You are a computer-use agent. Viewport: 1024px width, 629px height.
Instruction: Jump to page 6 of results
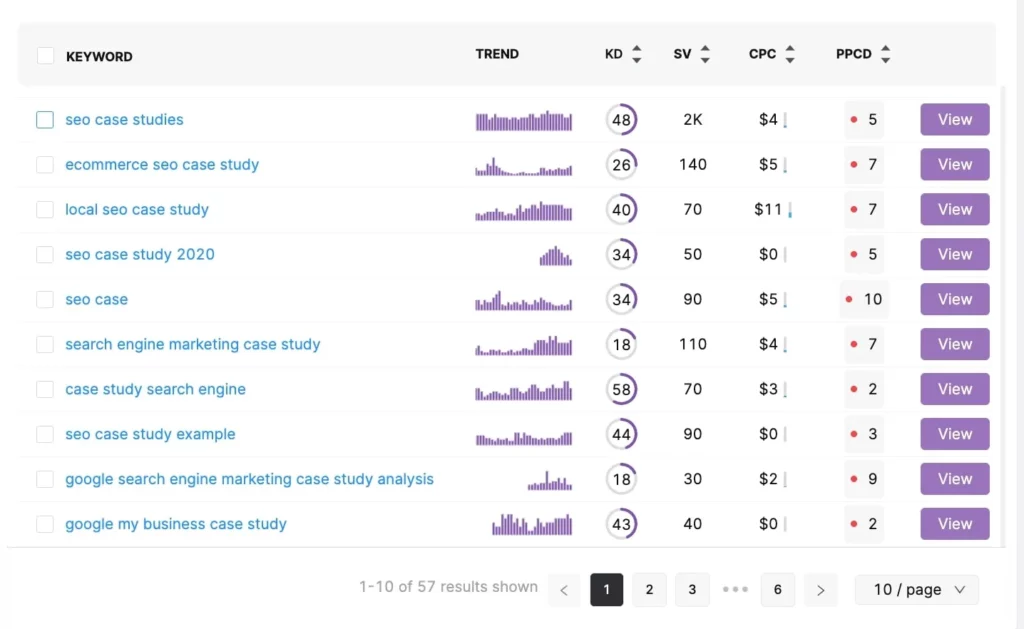(778, 590)
